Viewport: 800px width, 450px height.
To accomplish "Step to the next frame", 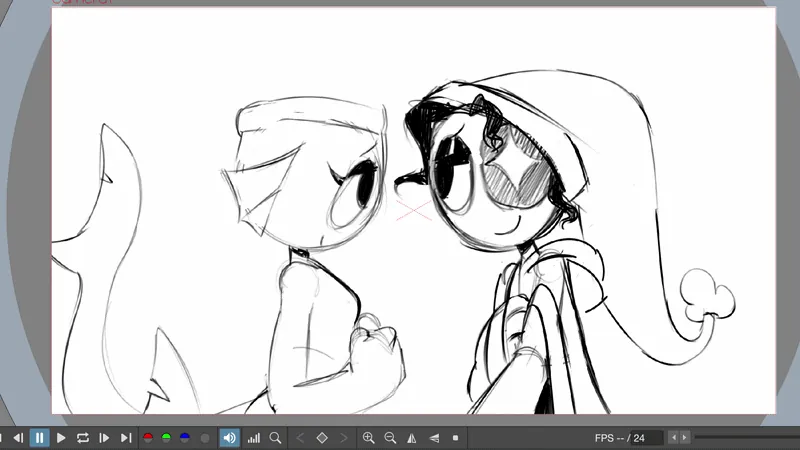I will point(104,438).
